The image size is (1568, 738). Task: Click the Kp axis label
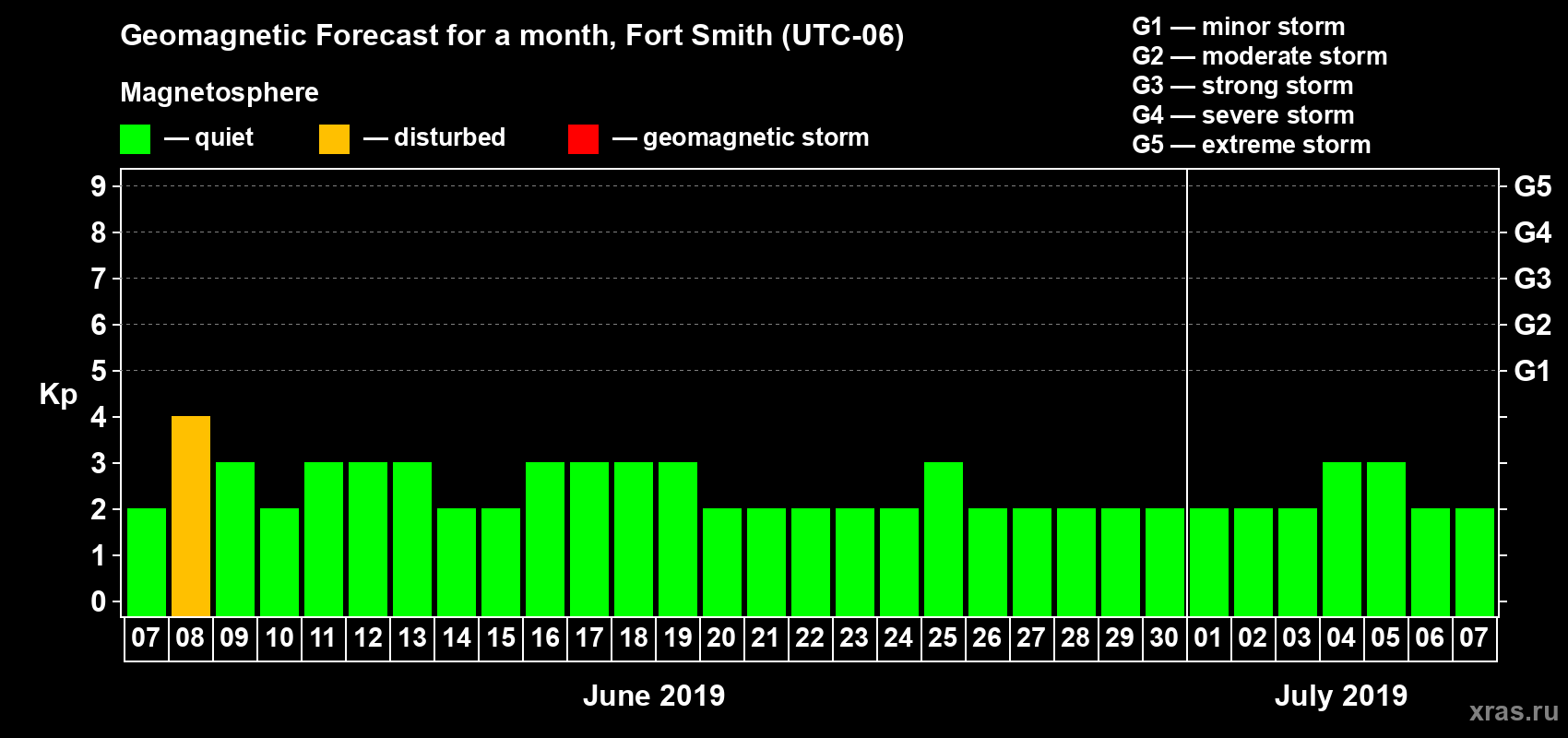[58, 394]
